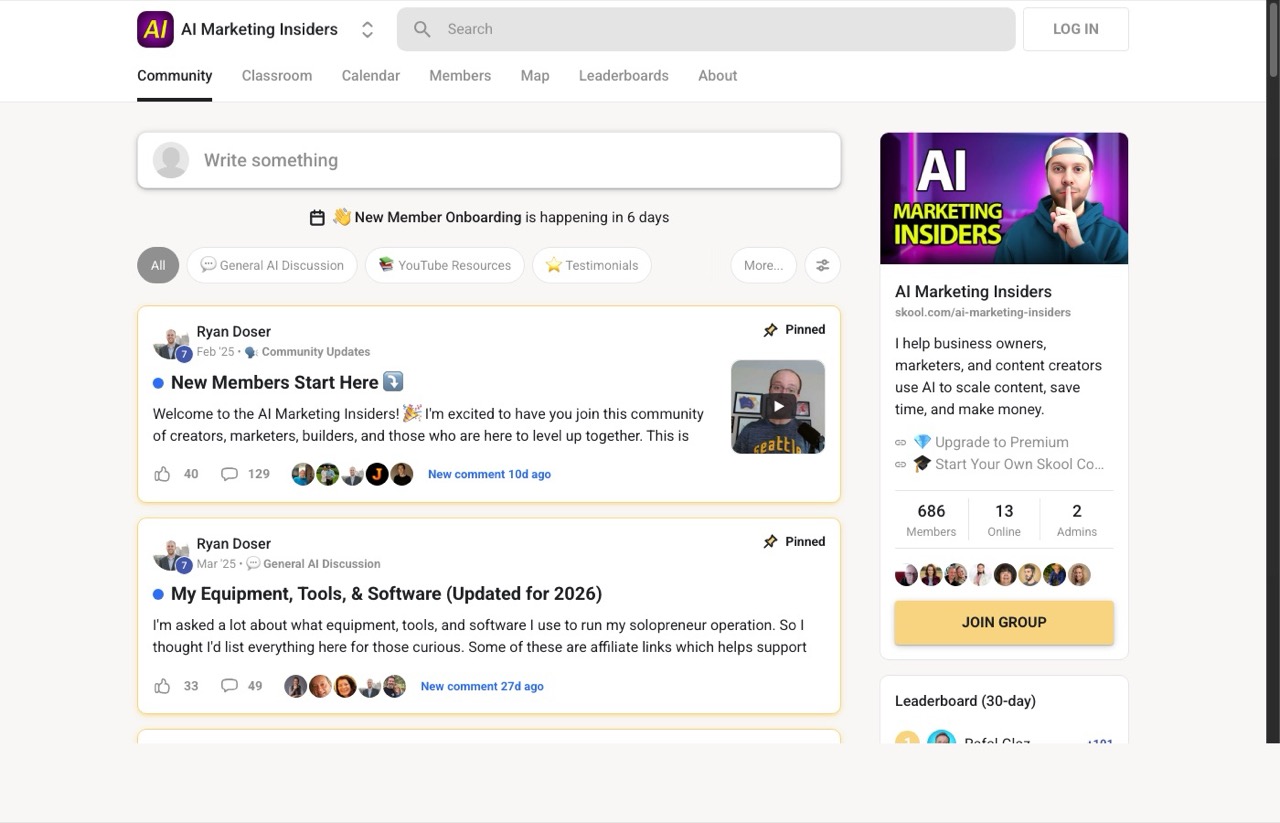This screenshot has height=823, width=1280.
Task: Click the AI Marketing Insiders logo icon
Action: pyautogui.click(x=155, y=29)
